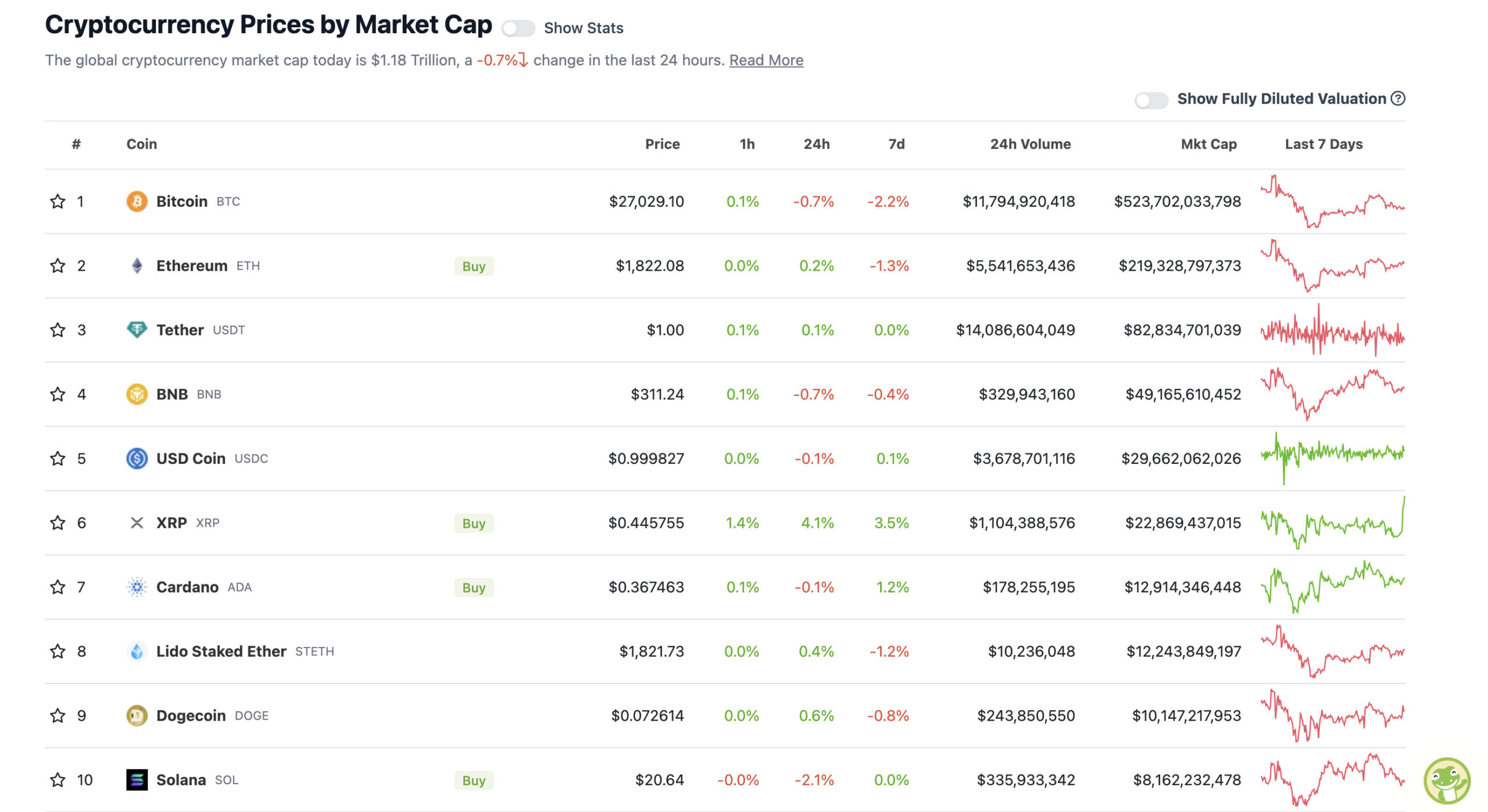Select Ethereum market cap $219,328,797,373
The image size is (1488, 812).
coord(1180,266)
